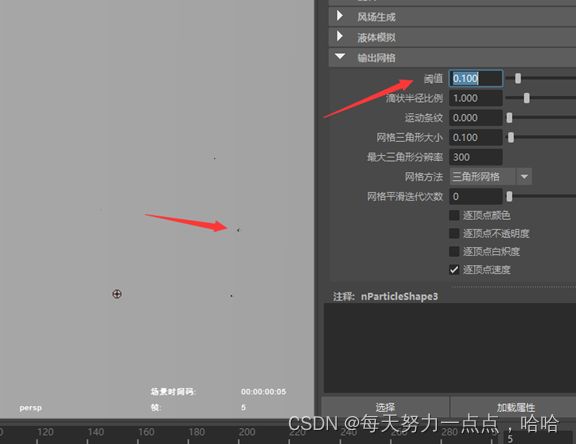The width and height of the screenshot is (576, 444).
Task: Enable the 逐顶点白炽度 checkbox
Action: click(454, 252)
